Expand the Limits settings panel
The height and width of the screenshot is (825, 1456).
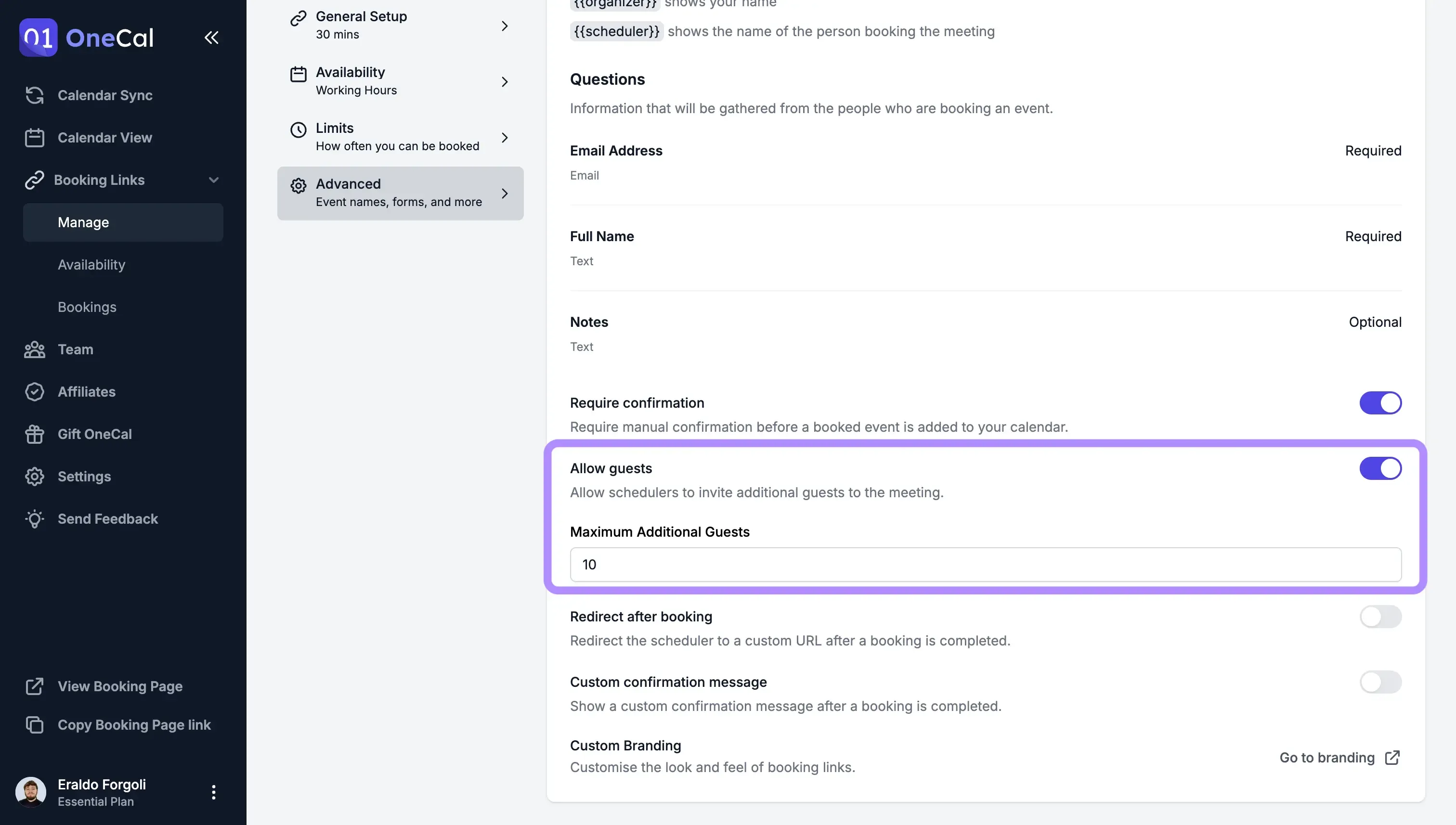point(401,137)
